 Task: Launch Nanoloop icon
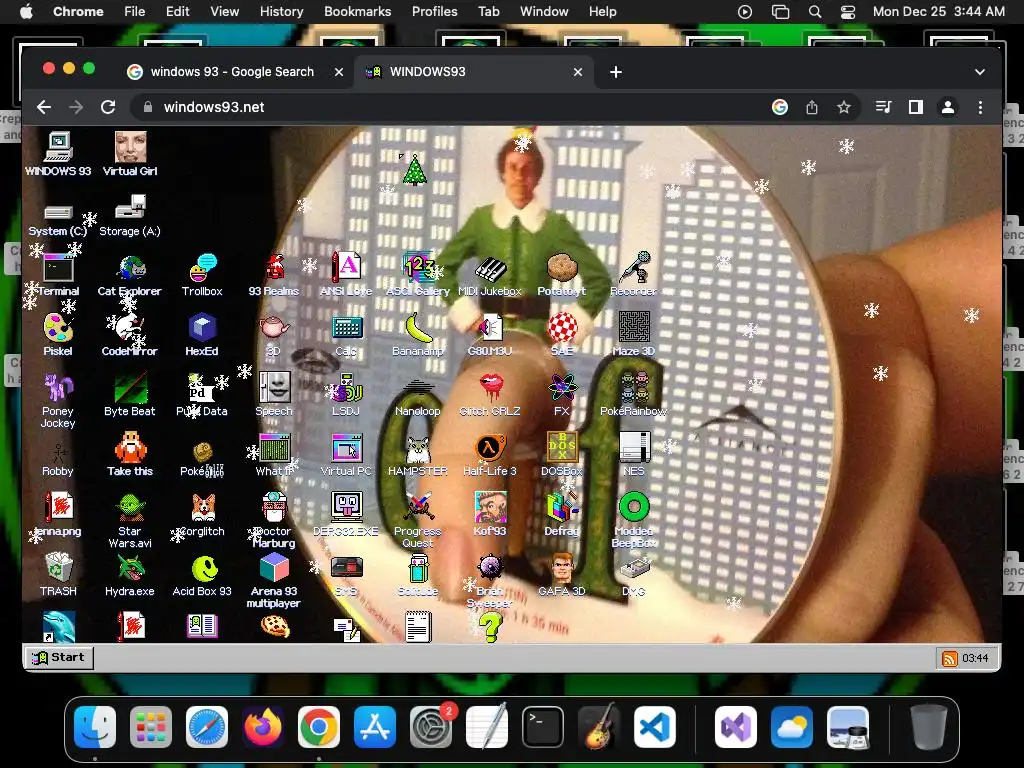417,398
